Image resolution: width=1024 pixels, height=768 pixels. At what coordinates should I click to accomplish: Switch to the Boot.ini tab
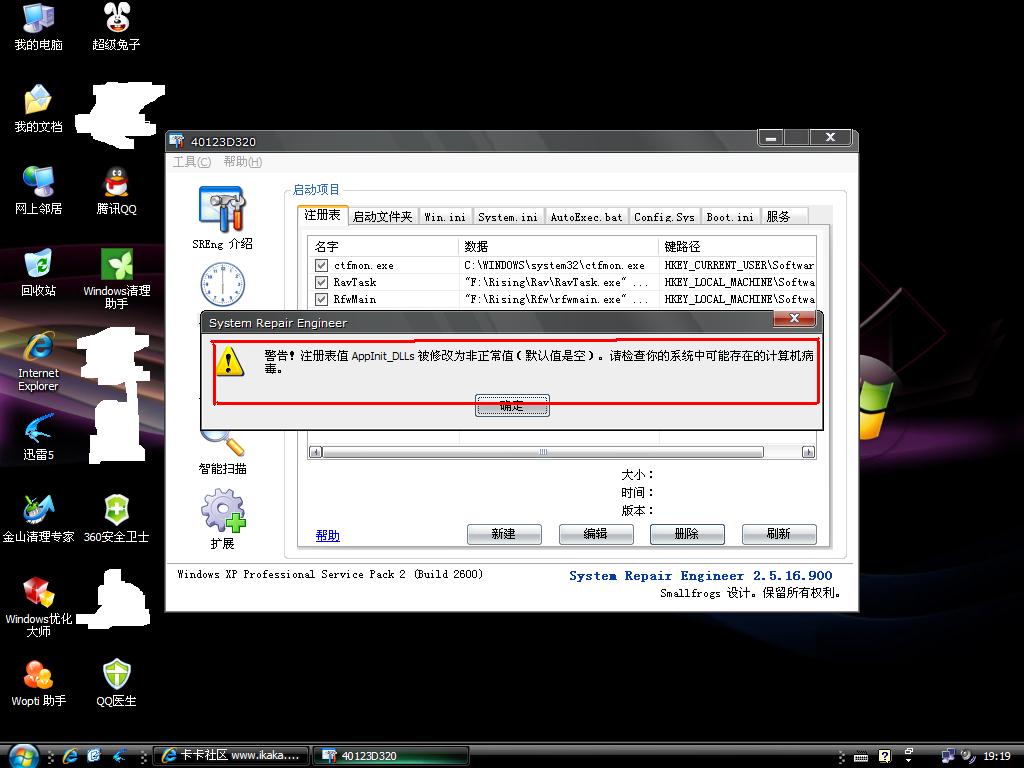(x=730, y=217)
